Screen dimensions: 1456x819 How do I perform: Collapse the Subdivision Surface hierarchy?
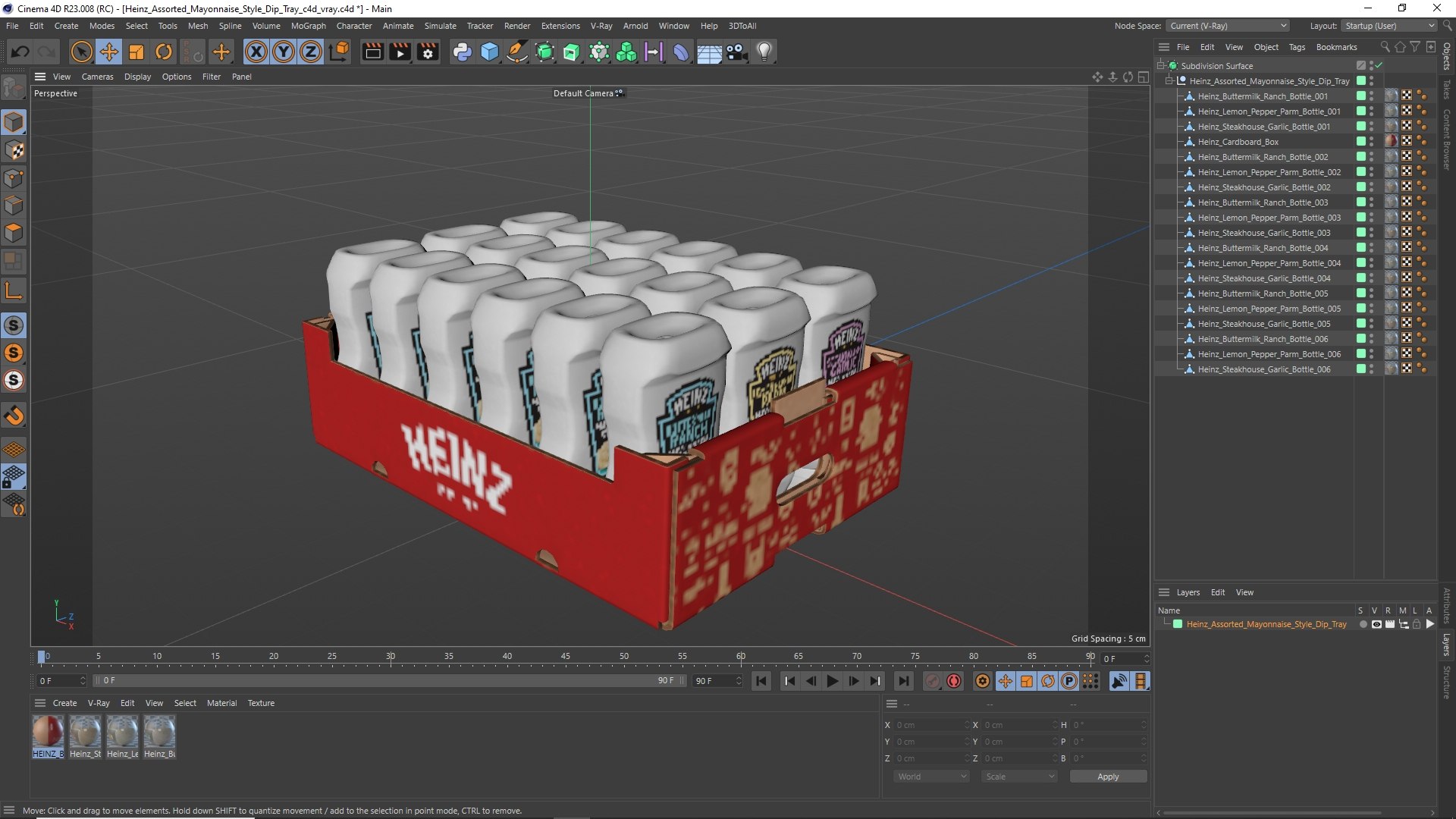coord(1160,66)
